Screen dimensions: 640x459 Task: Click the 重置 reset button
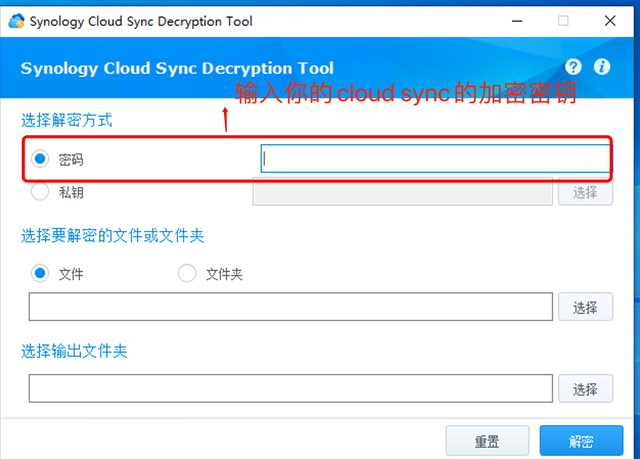[487, 441]
